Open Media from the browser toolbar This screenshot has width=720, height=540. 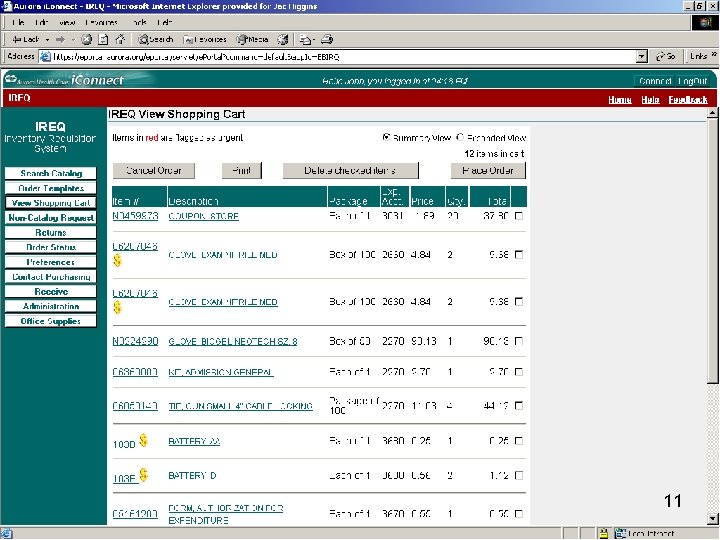click(252, 39)
